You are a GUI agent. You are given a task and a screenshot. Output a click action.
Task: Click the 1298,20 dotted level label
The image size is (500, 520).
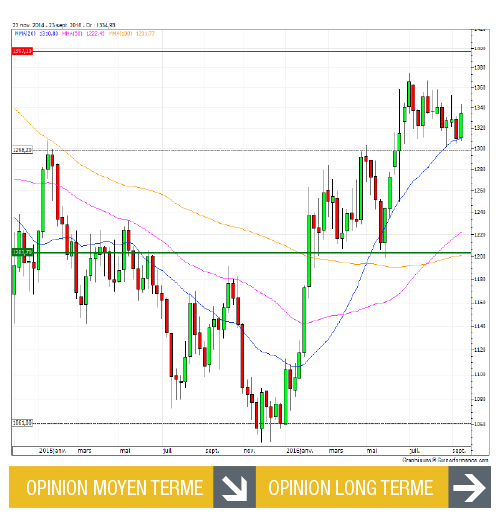pos(22,150)
